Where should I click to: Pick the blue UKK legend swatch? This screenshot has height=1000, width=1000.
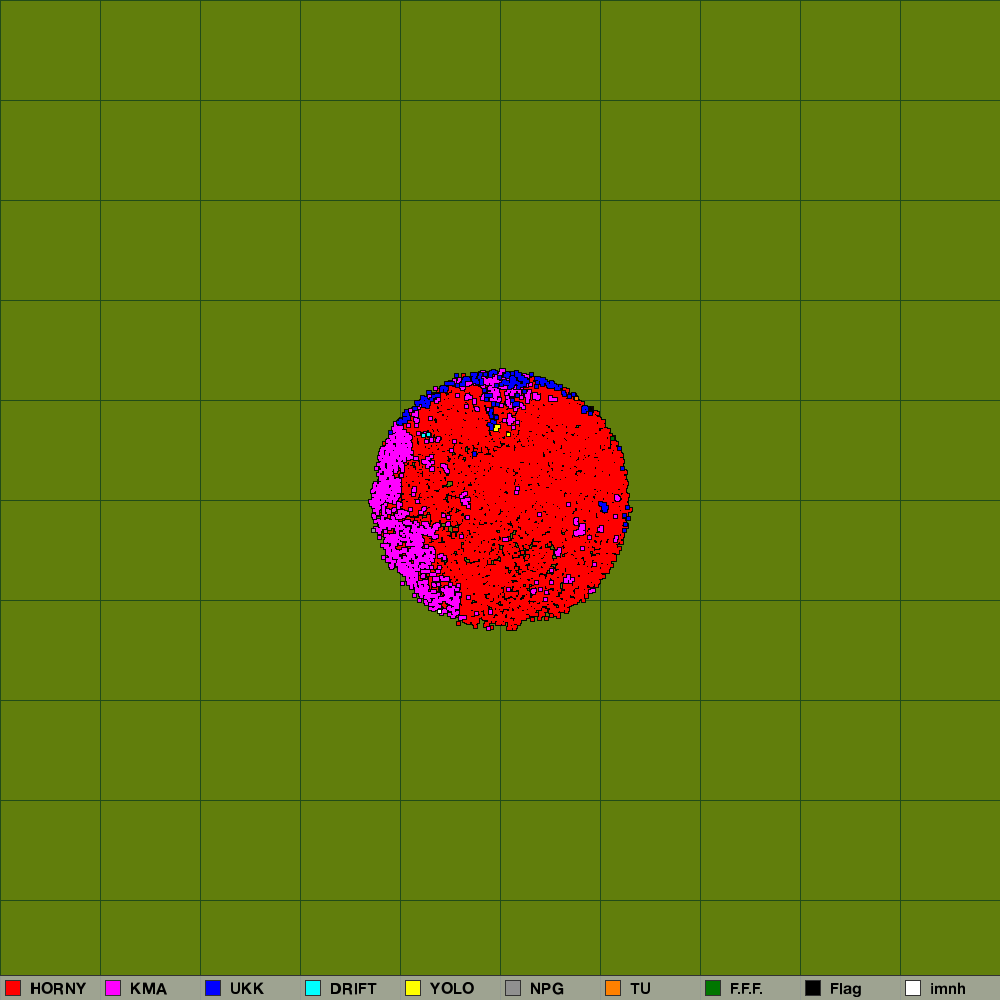(213, 988)
